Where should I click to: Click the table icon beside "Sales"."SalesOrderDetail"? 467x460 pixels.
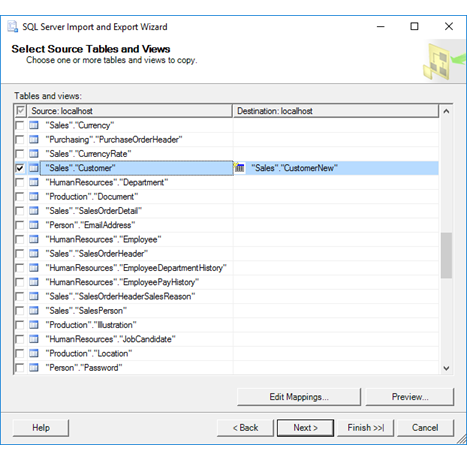coord(34,211)
